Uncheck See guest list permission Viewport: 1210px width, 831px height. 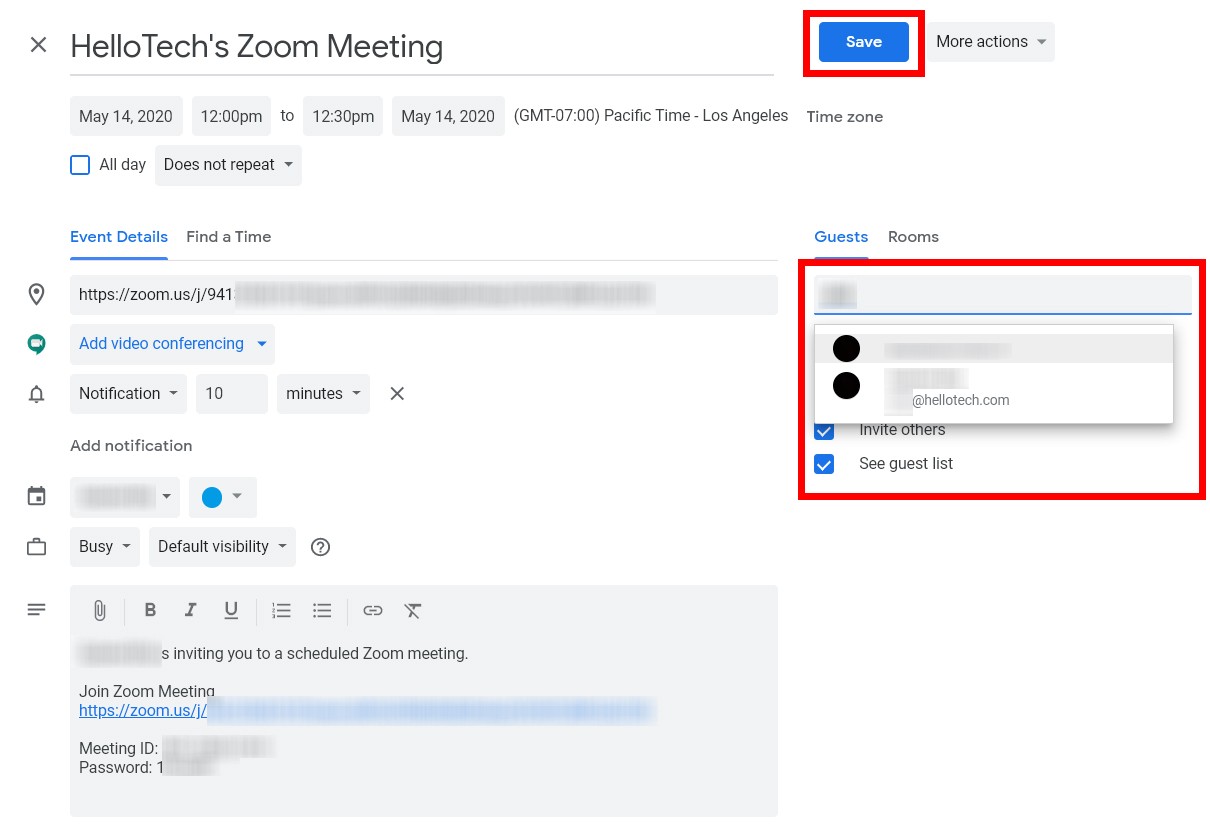click(x=824, y=464)
